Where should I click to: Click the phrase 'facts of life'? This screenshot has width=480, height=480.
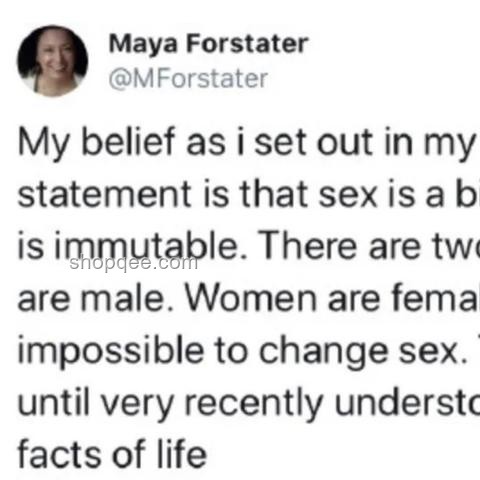[112, 454]
